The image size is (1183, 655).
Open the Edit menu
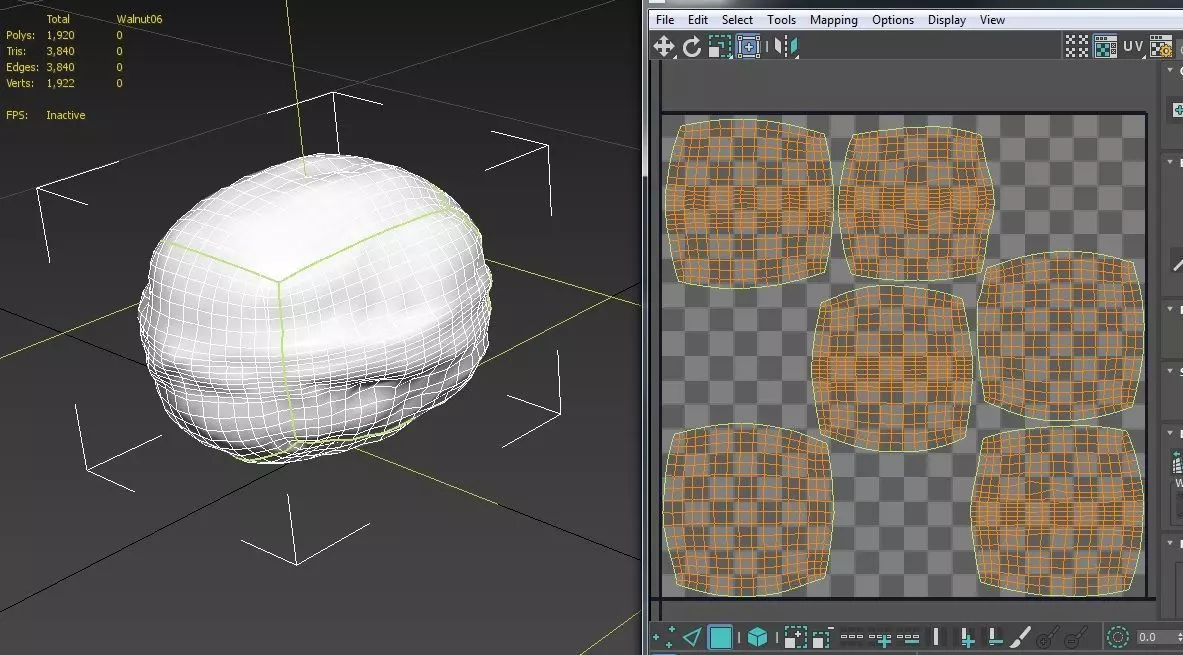tap(698, 20)
